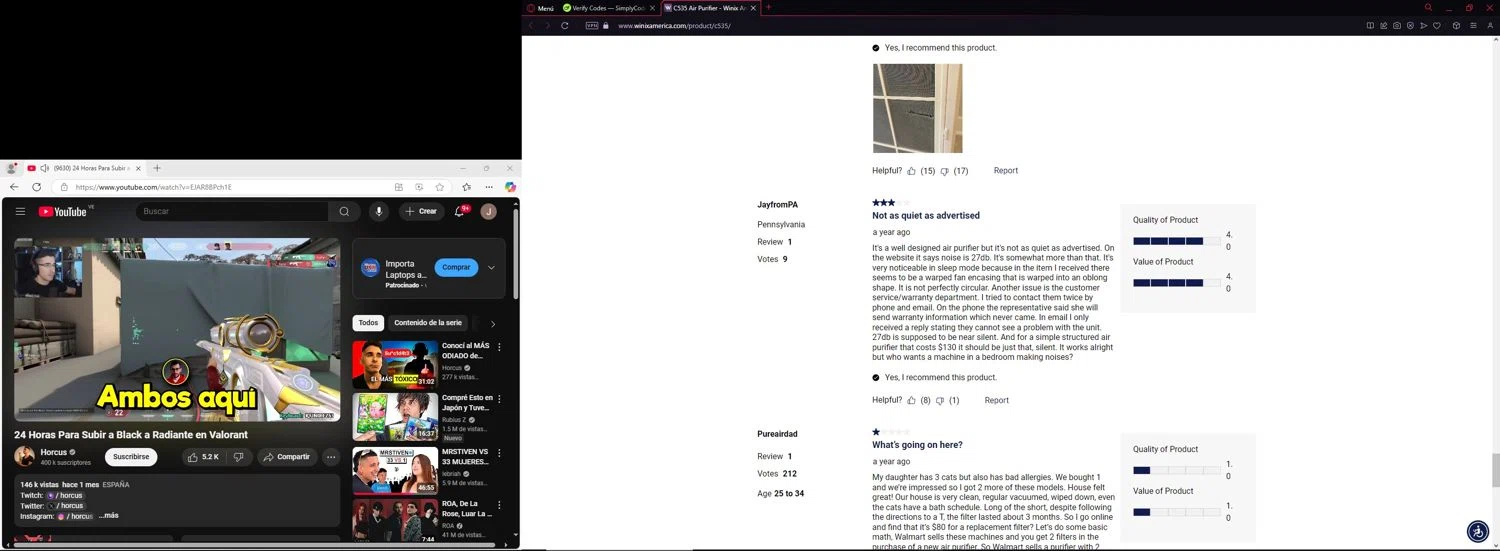Start voice search with the microphone icon
This screenshot has height=551, width=1500.
379,211
